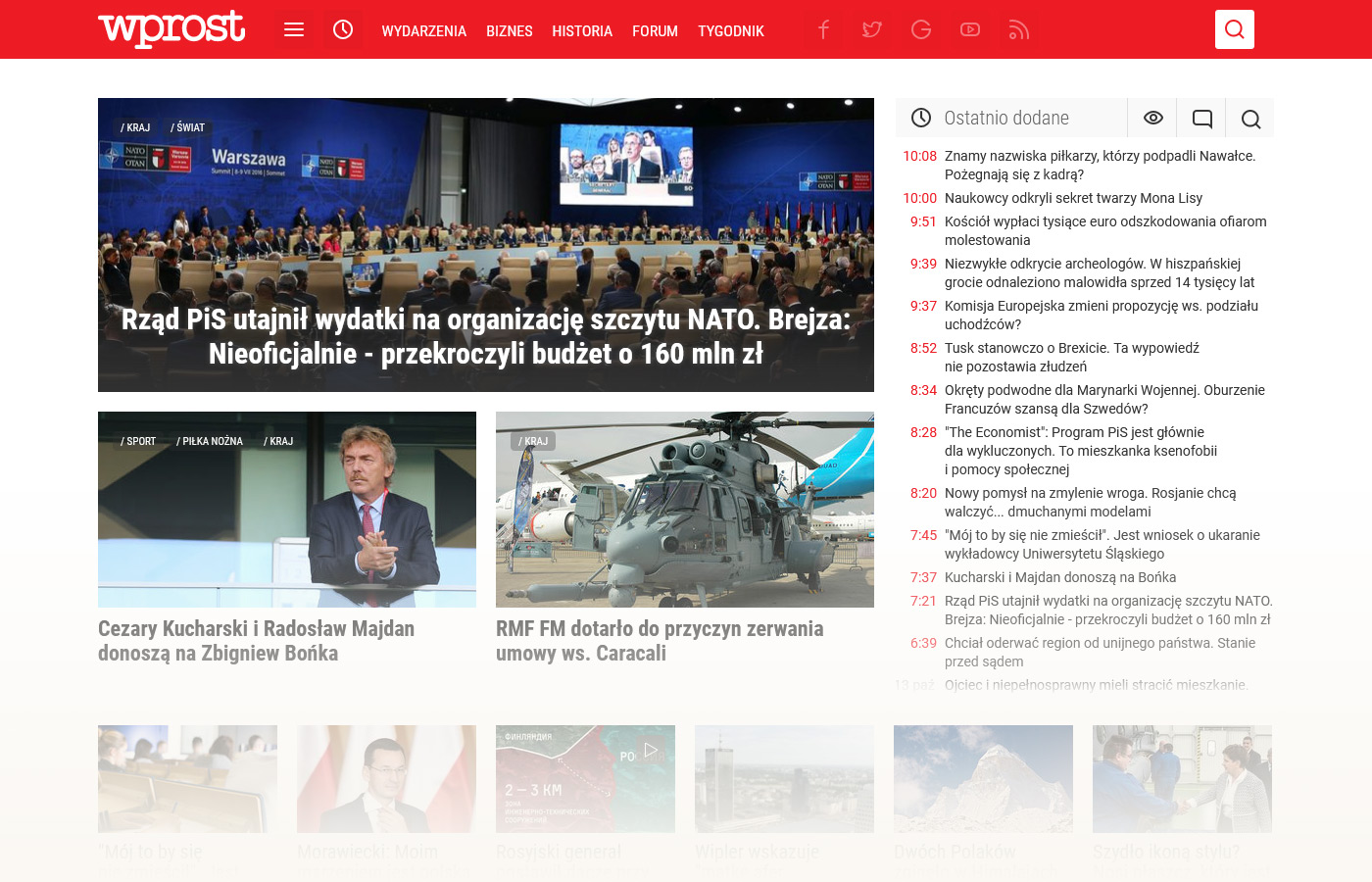The height and width of the screenshot is (882, 1372).
Task: Switch sidebar to most-viewed eye icon
Action: [1152, 118]
